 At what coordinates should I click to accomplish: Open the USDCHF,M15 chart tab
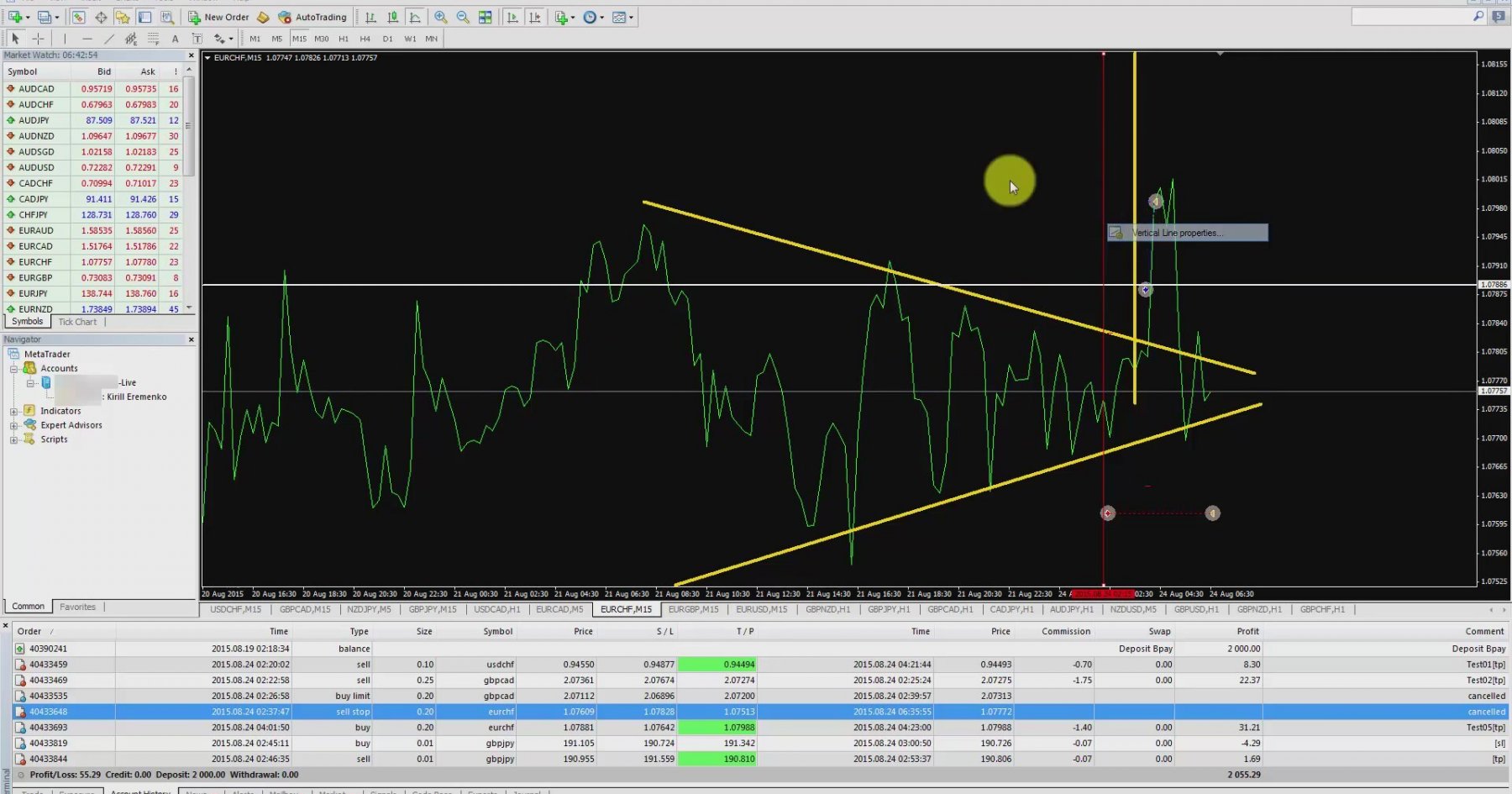click(x=235, y=610)
